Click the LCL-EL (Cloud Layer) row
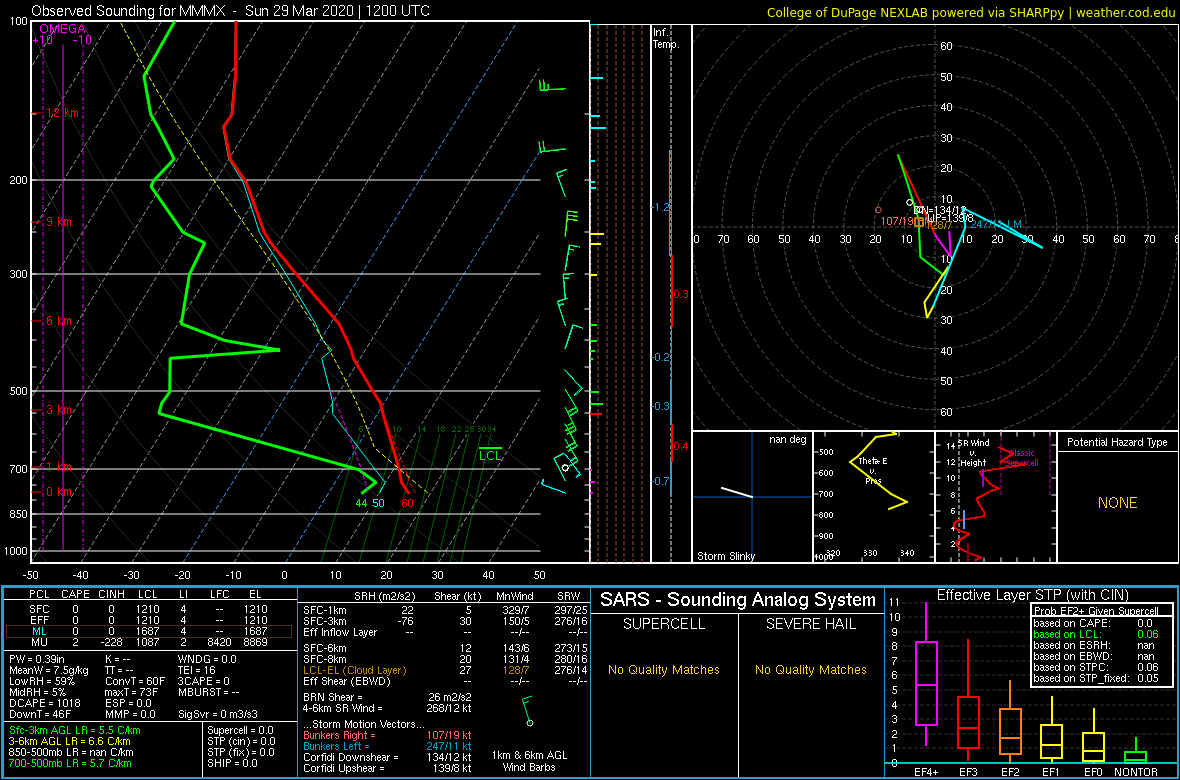The image size is (1180, 780). tap(444, 669)
